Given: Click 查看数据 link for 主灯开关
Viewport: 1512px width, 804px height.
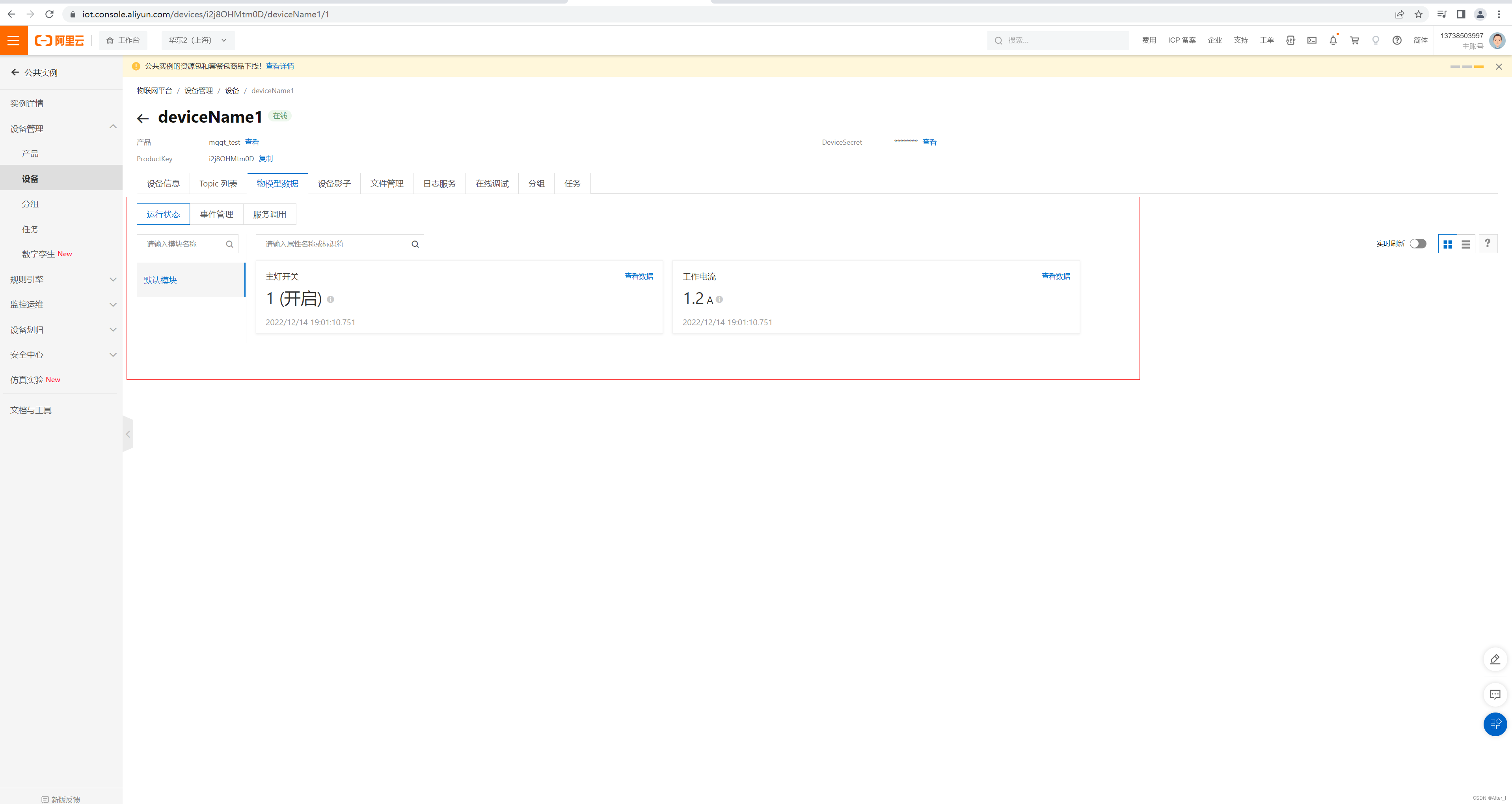Looking at the screenshot, I should (x=638, y=276).
